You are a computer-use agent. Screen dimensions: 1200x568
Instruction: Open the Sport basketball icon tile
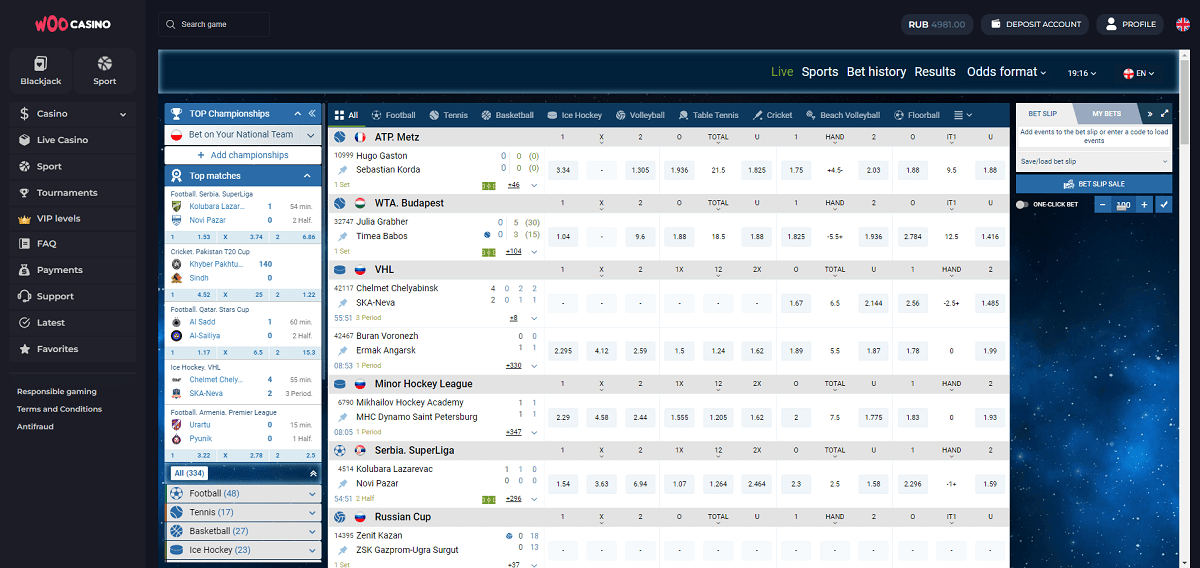click(105, 70)
